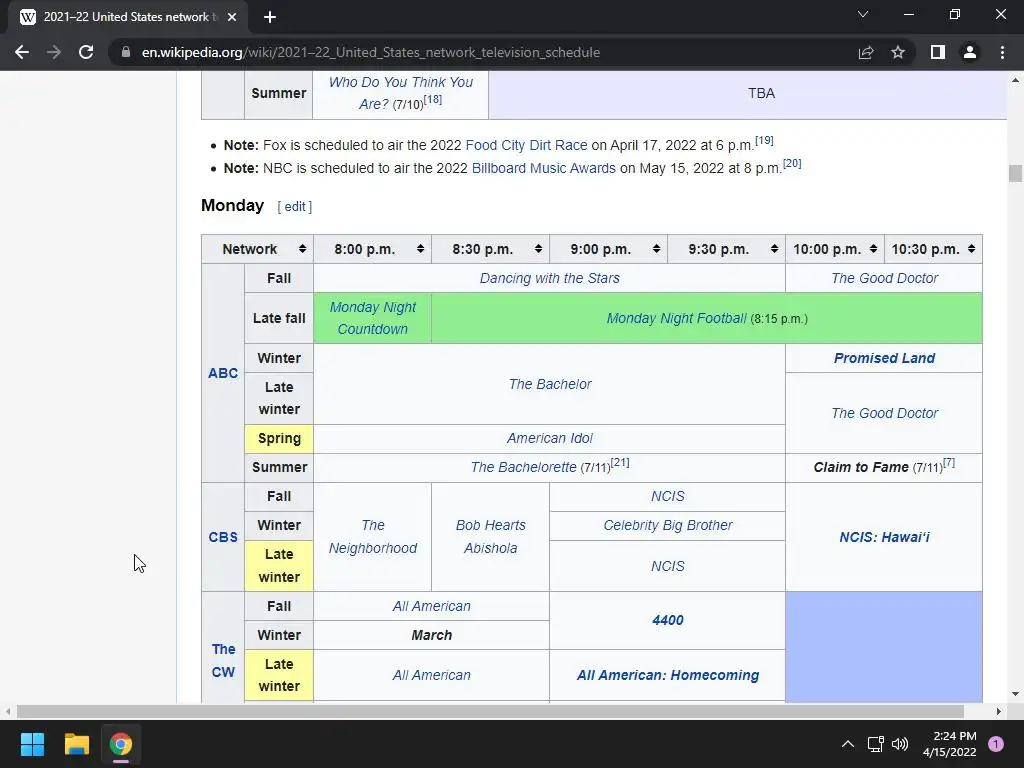The width and height of the screenshot is (1024, 768).
Task: Open citation [21] beside The Bachelorette
Action: 620,462
